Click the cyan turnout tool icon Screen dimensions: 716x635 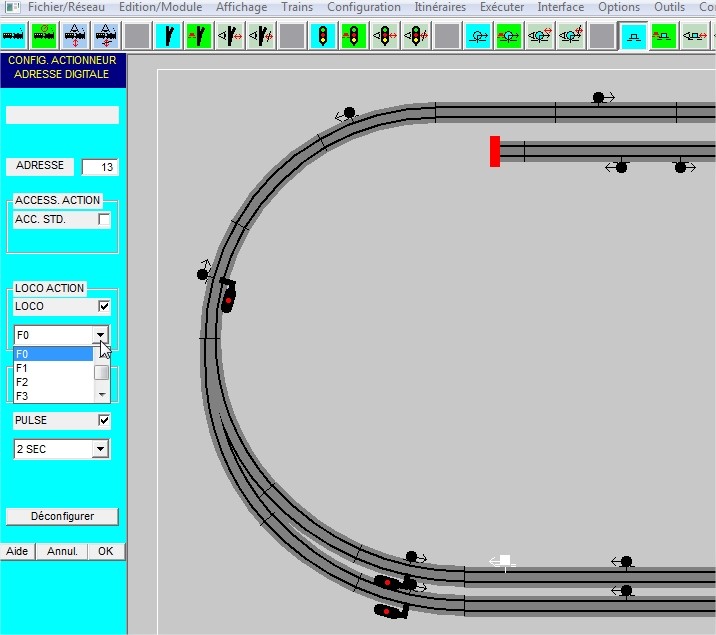[x=168, y=36]
